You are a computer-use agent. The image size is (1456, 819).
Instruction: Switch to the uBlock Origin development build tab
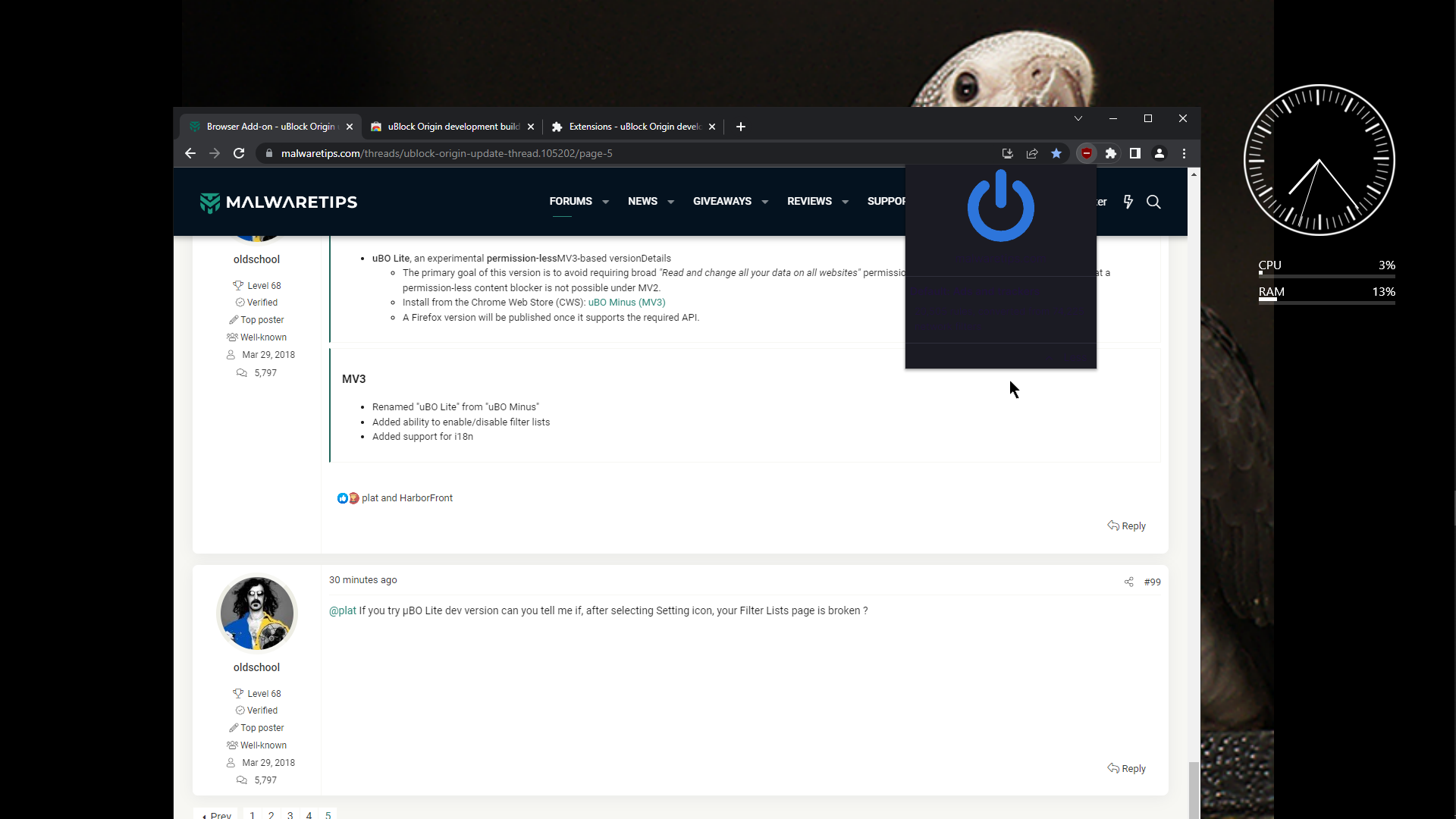453,127
